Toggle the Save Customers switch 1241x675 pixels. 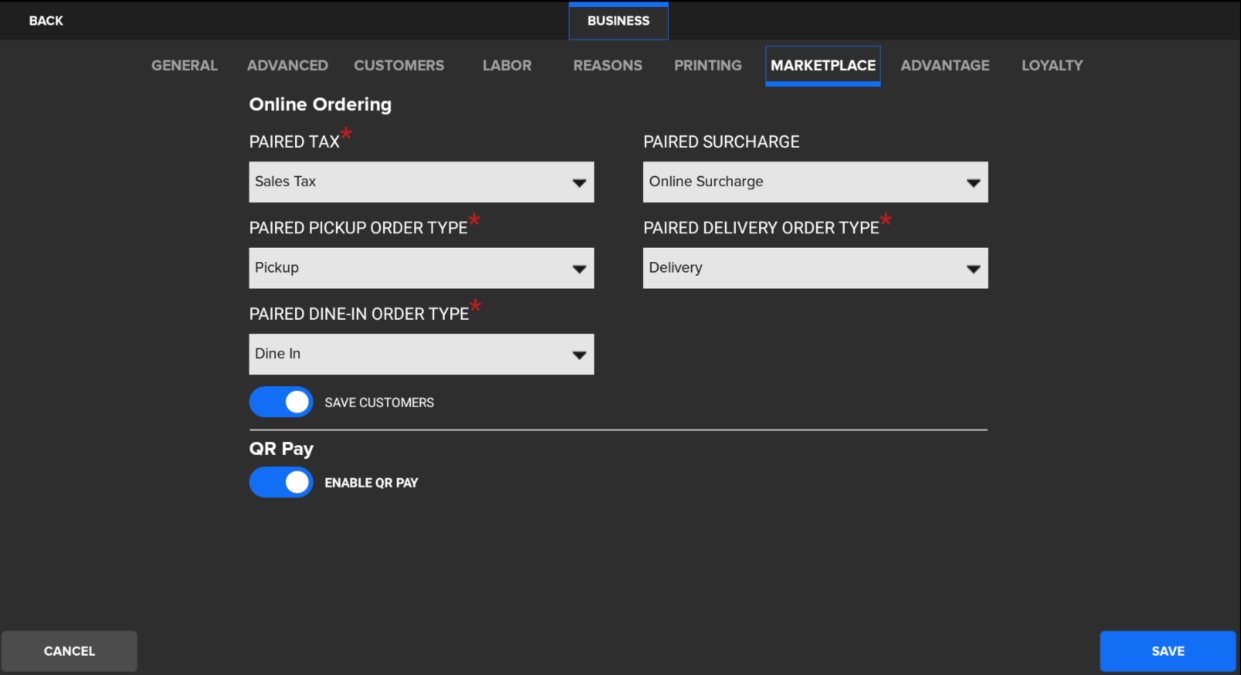pyautogui.click(x=281, y=402)
